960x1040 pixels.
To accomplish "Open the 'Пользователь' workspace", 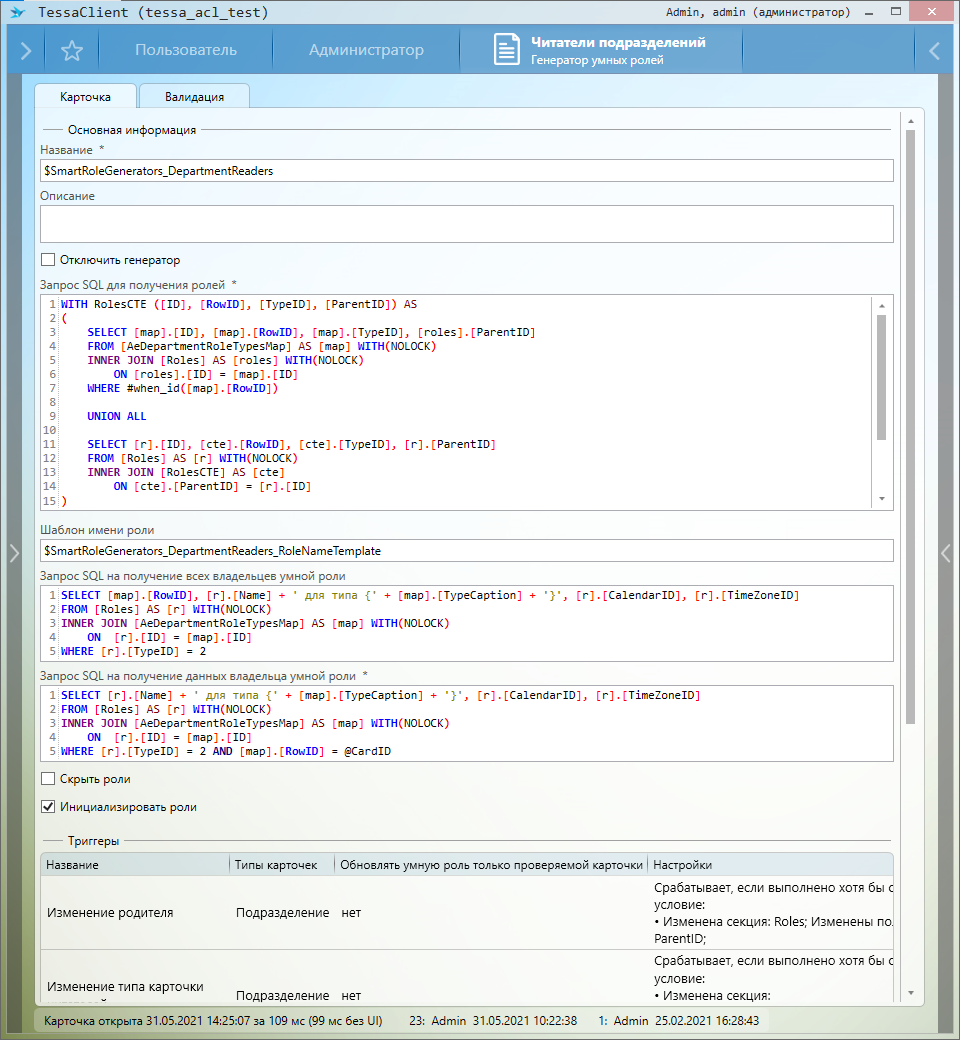I will pos(186,51).
